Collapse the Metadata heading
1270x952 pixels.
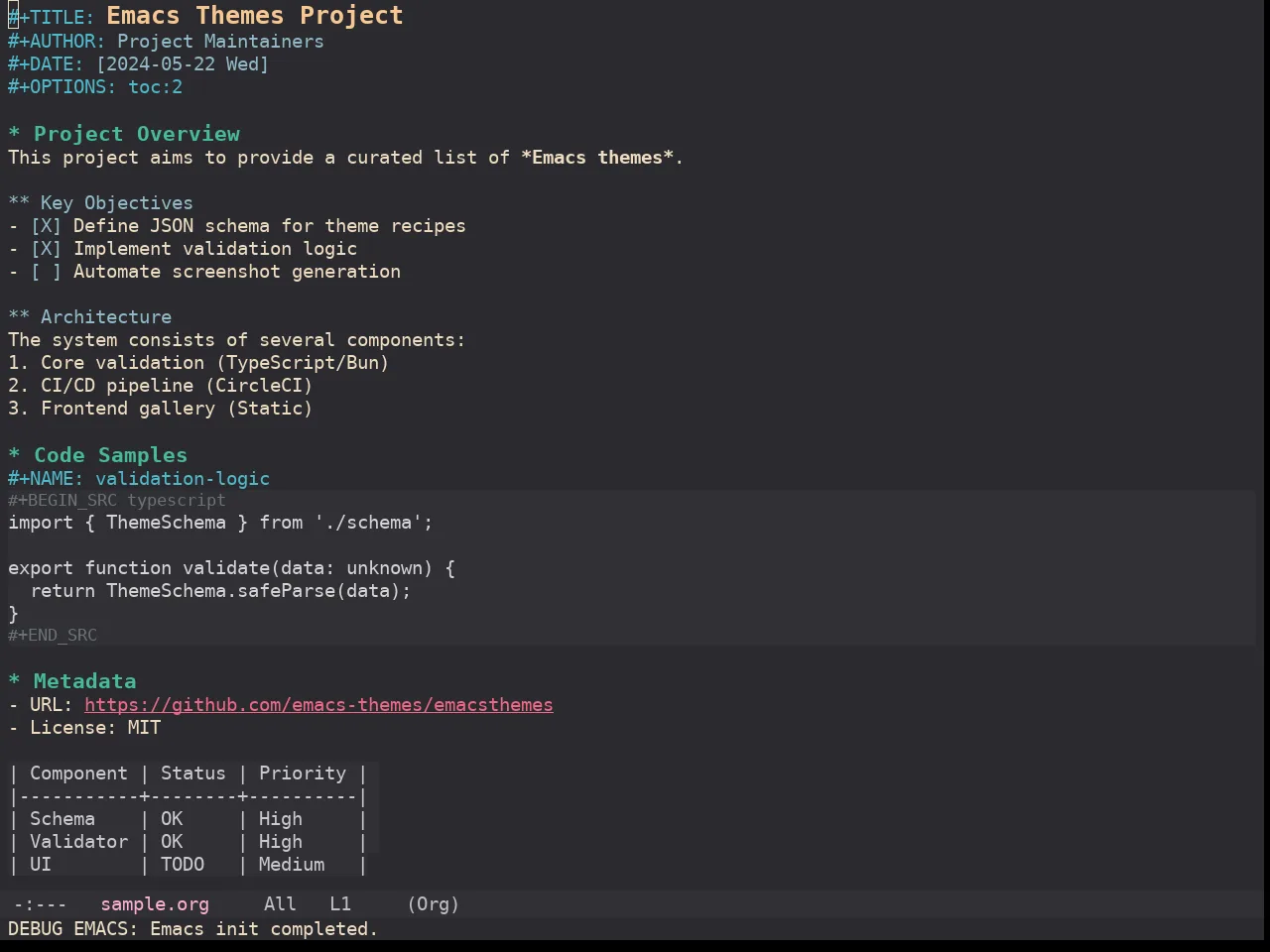pyautogui.click(x=71, y=681)
